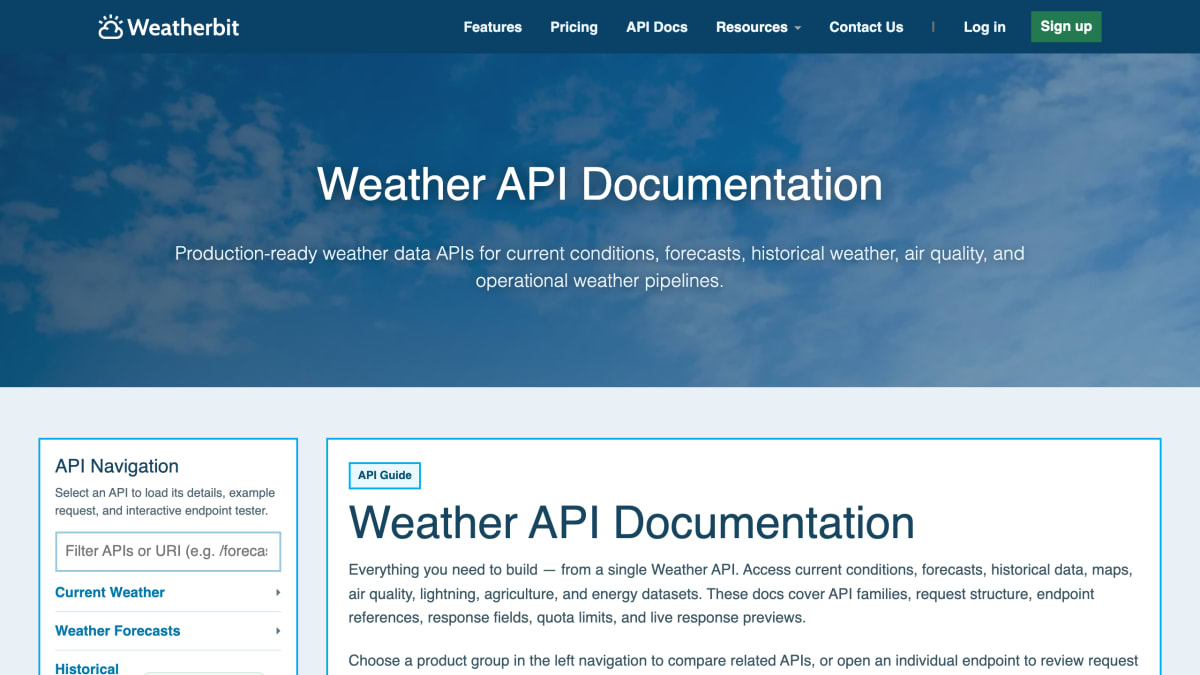The height and width of the screenshot is (675, 1200).
Task: Click the Weather API Documentation heading in content panel
Action: 632,523
